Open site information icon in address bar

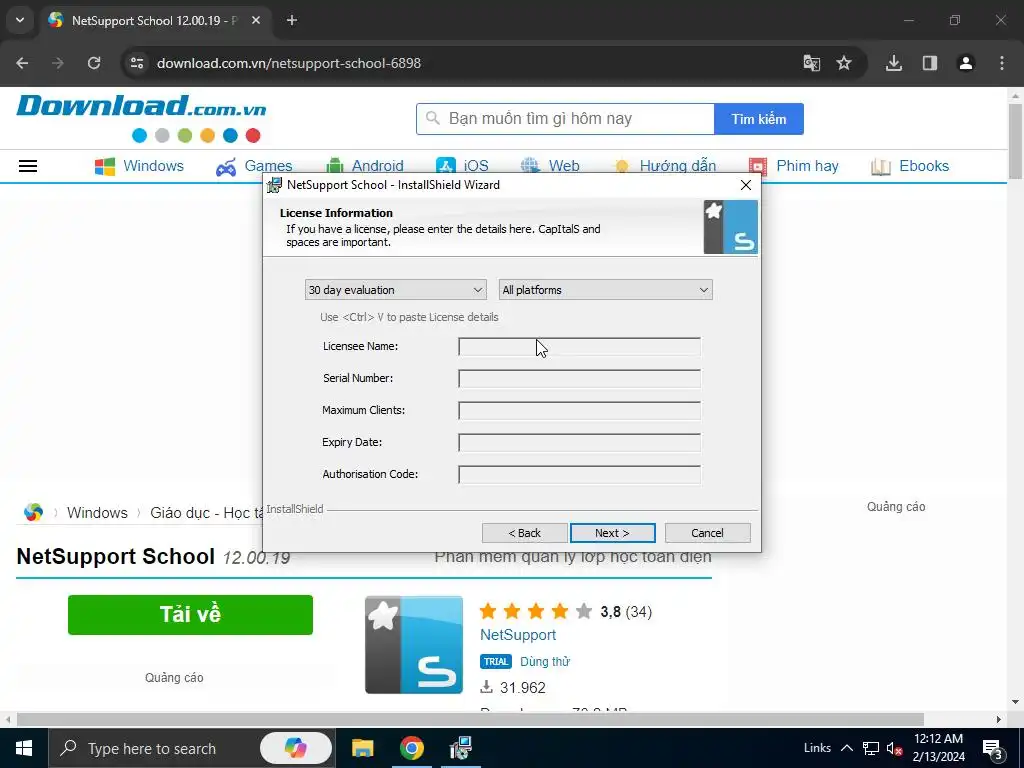point(137,63)
